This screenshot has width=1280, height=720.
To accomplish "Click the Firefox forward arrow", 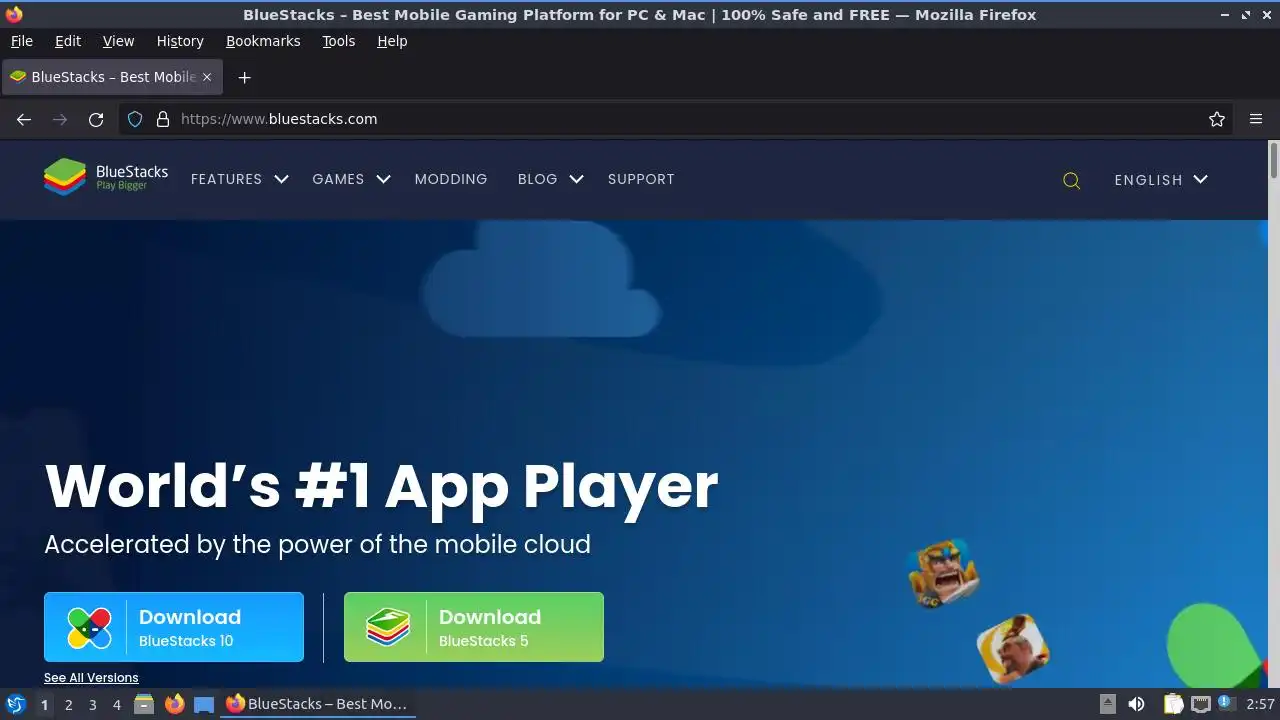I will point(60,119).
